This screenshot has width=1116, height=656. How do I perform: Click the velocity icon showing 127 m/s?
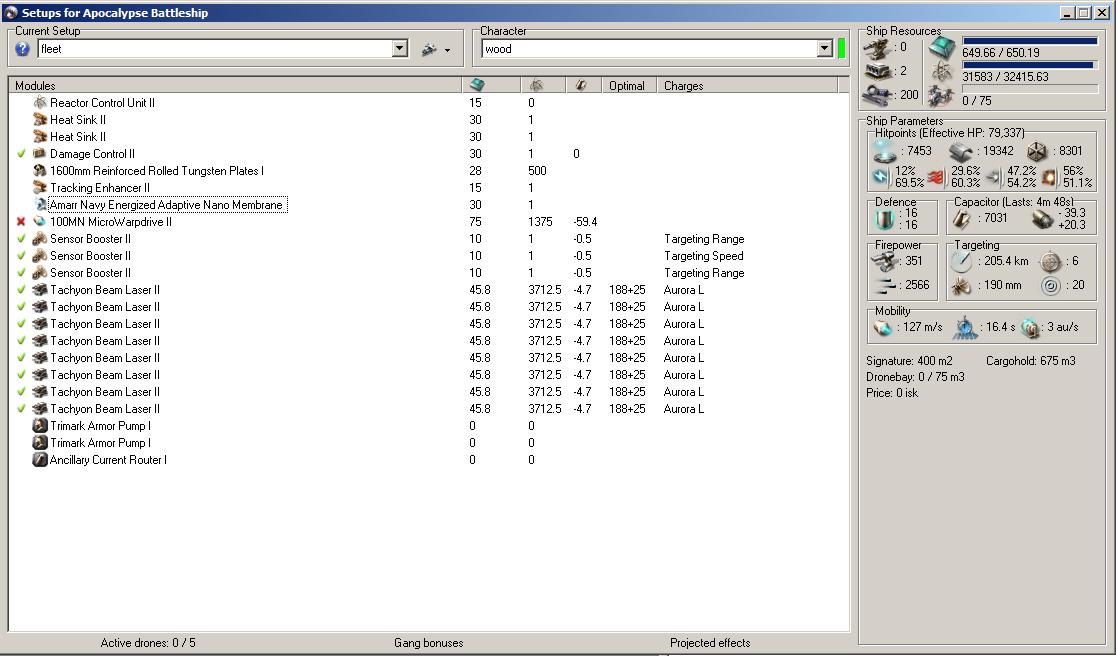click(x=885, y=327)
